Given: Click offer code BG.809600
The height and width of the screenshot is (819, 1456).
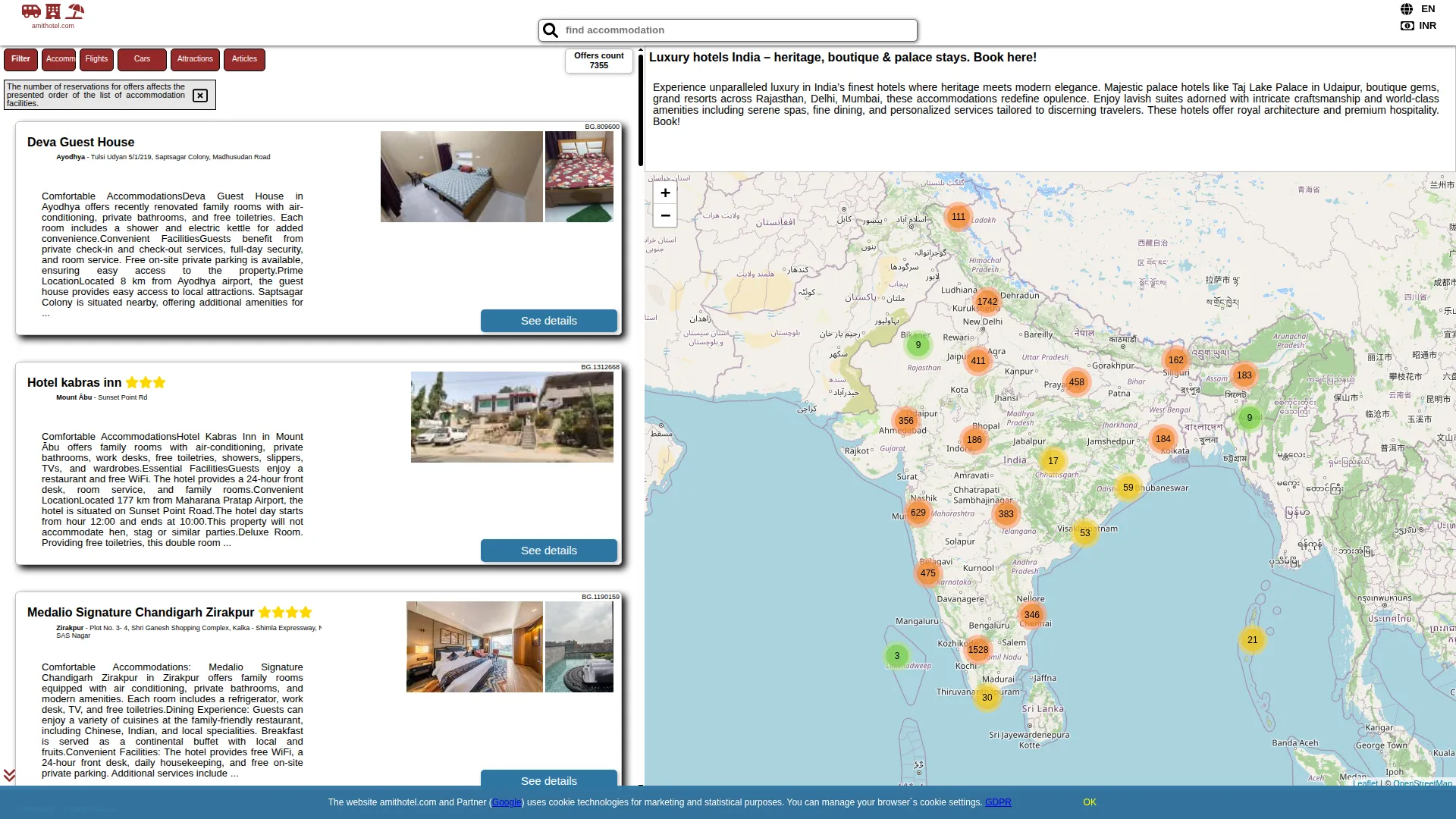Looking at the screenshot, I should tap(602, 127).
